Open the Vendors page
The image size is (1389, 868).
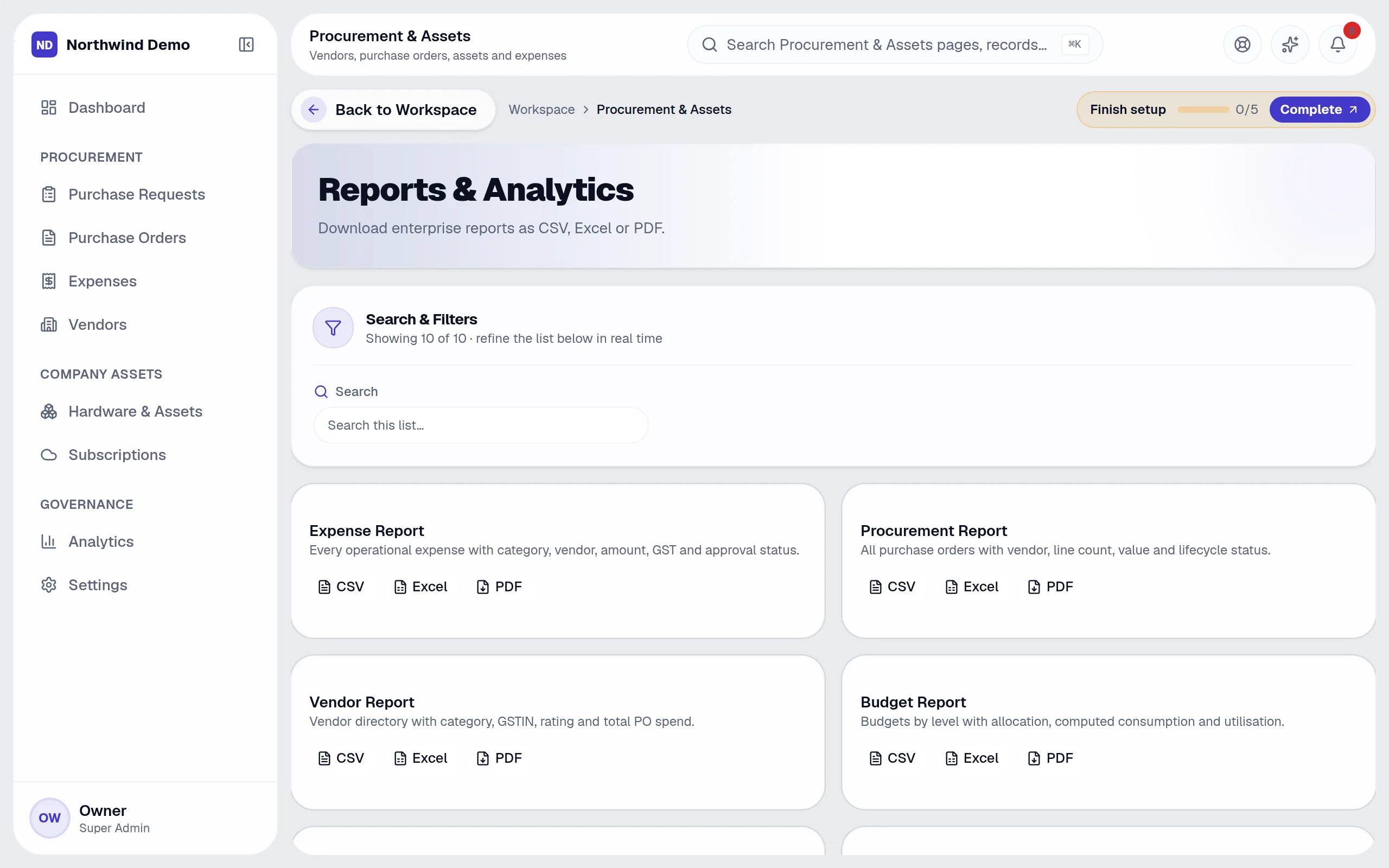pyautogui.click(x=145, y=324)
